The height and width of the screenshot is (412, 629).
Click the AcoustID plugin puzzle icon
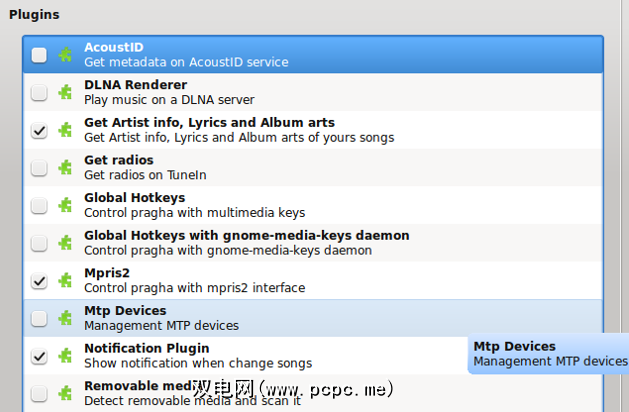66,55
